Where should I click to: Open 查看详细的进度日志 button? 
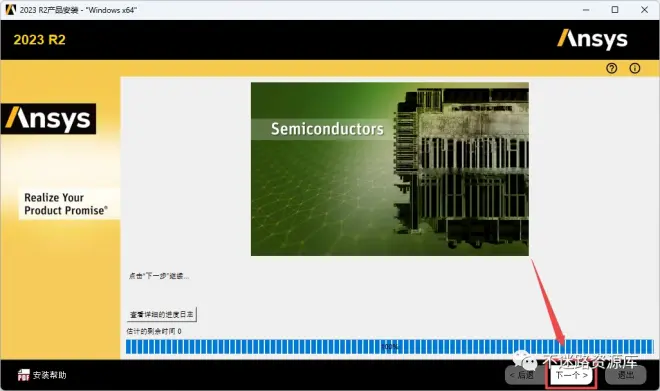(162, 314)
